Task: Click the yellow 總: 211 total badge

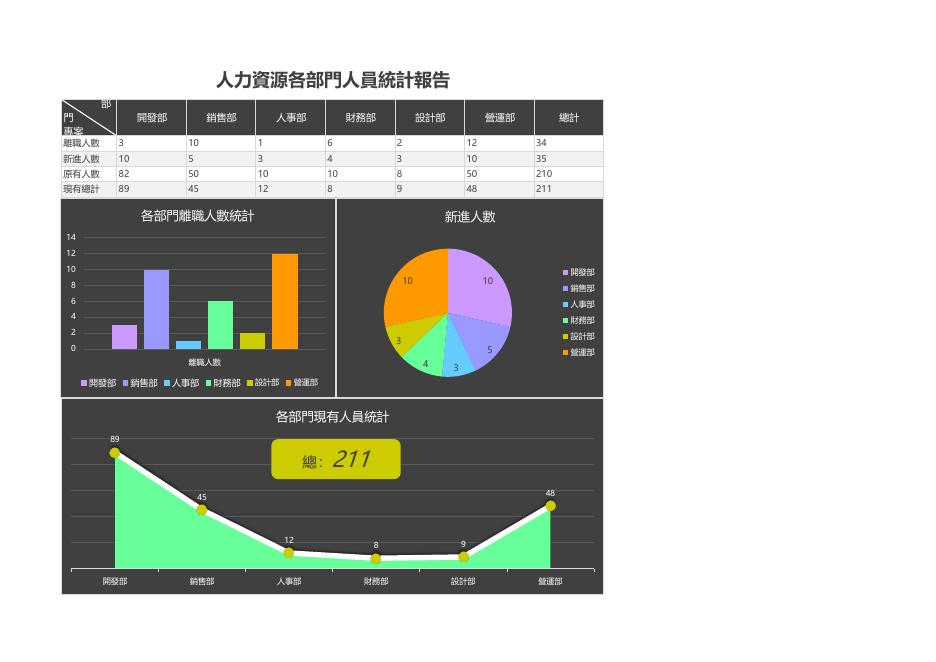Action: point(336,459)
